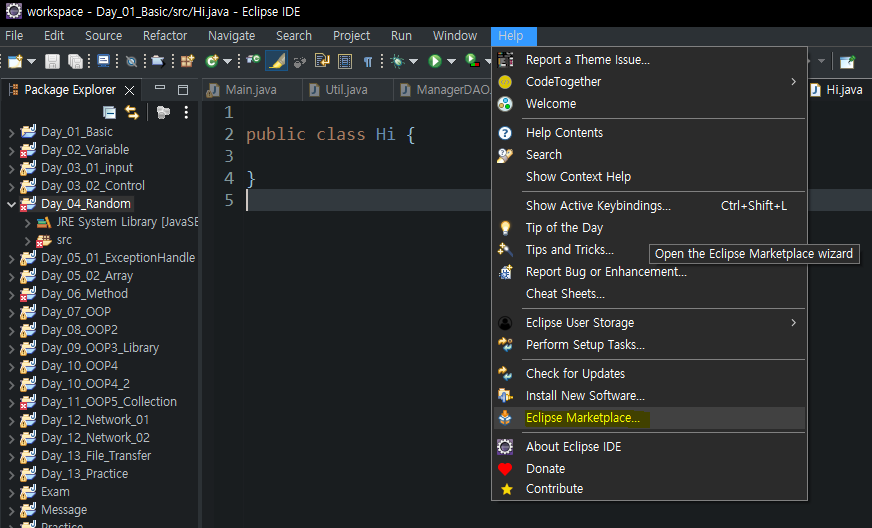
Task: Click the Package Explorer filter icon
Action: [x=163, y=112]
